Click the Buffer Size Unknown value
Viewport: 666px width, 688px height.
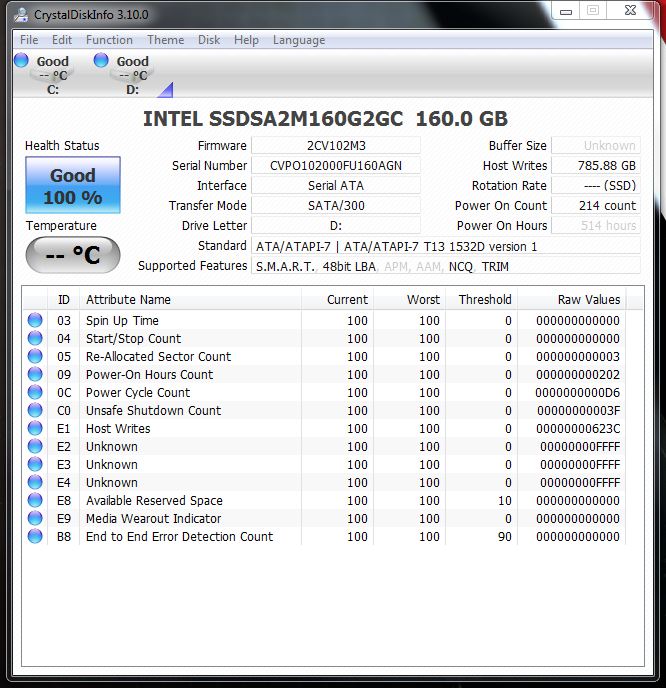[595, 146]
